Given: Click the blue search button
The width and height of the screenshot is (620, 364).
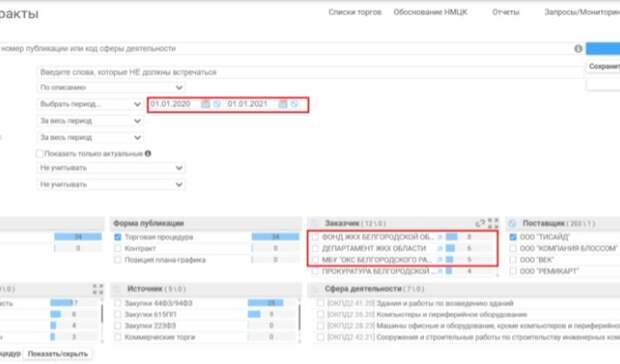Looking at the screenshot, I should (603, 49).
